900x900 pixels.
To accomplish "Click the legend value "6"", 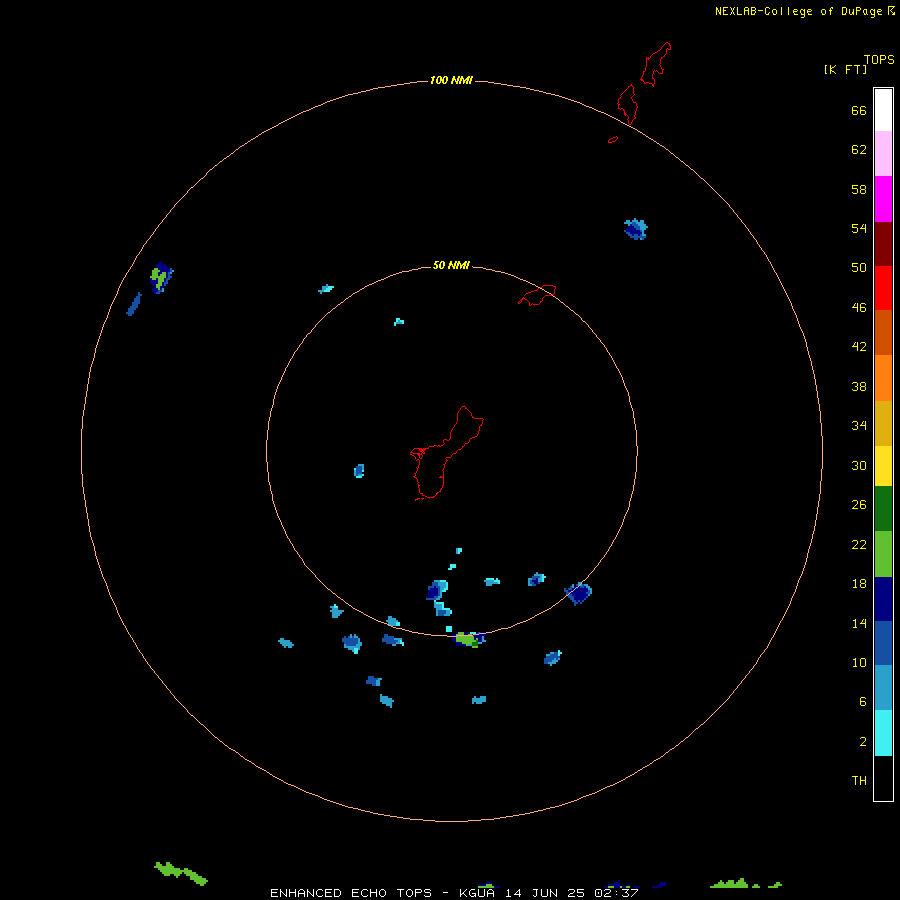I will tap(863, 702).
